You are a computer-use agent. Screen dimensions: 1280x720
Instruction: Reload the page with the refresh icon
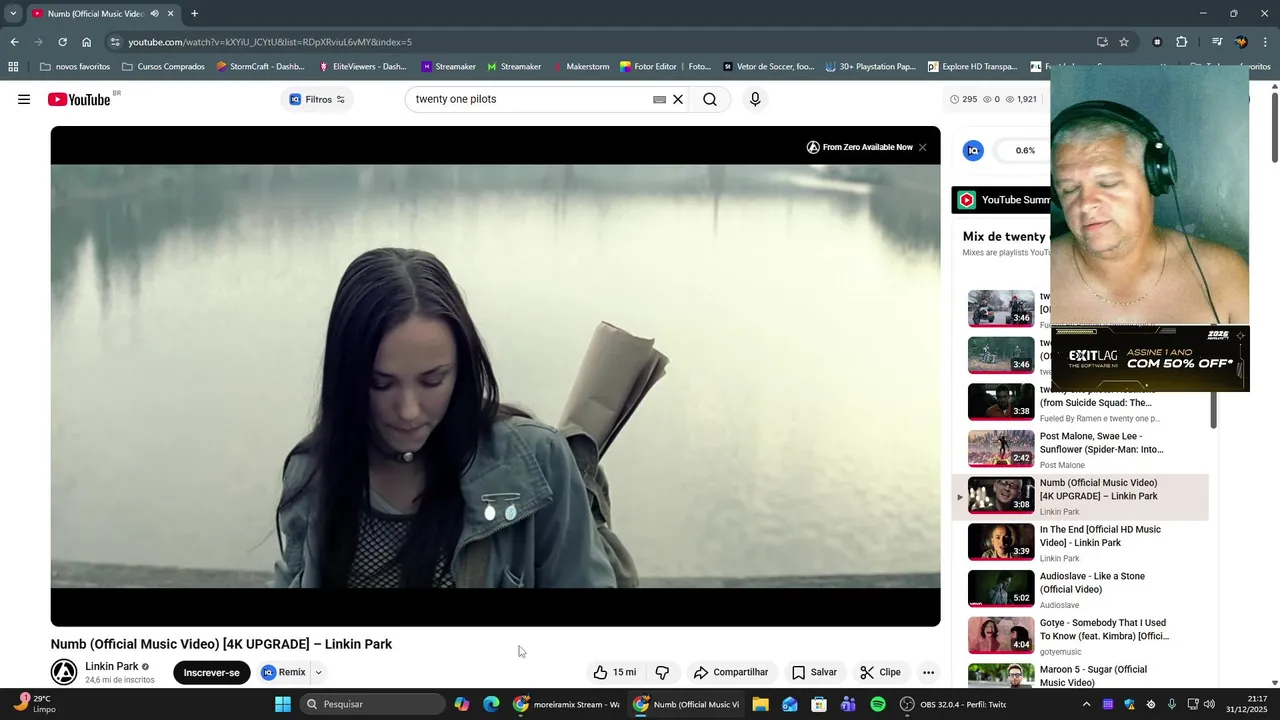coord(62,42)
